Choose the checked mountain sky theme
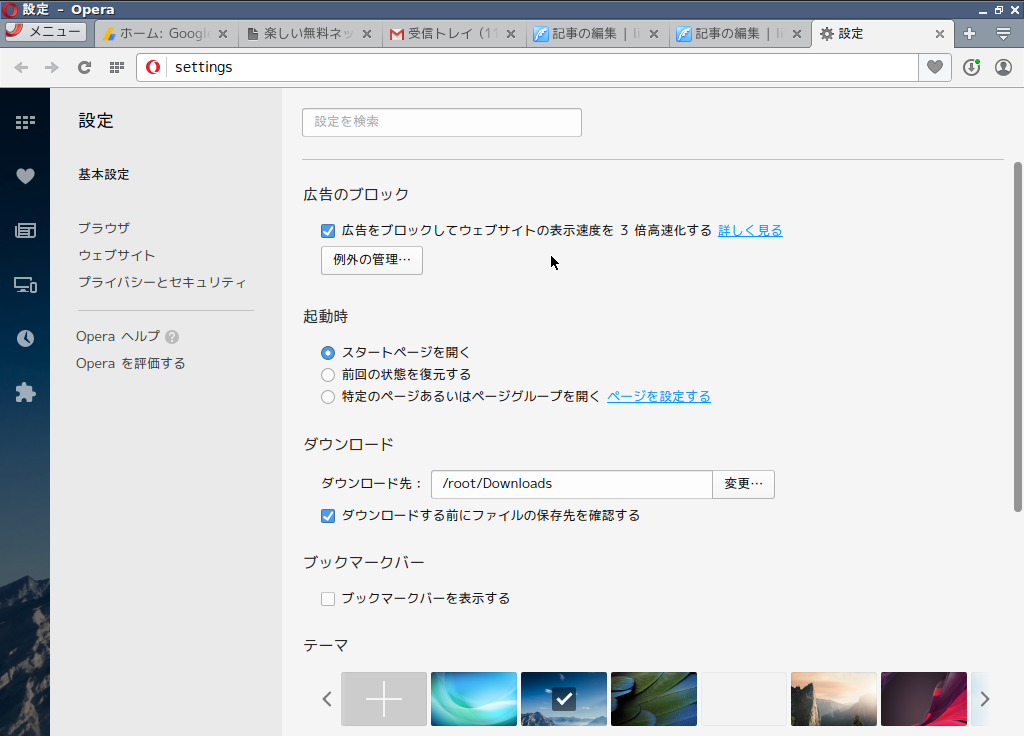 [x=564, y=699]
